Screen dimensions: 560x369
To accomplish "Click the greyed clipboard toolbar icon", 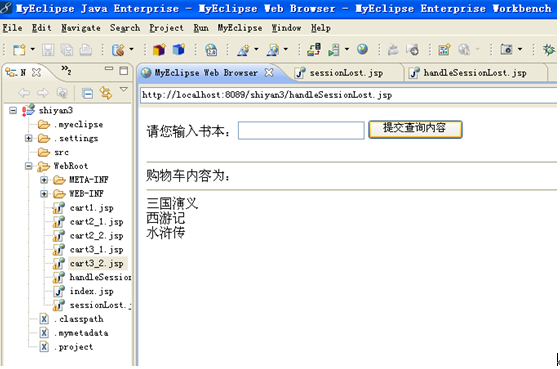I will 393,50.
